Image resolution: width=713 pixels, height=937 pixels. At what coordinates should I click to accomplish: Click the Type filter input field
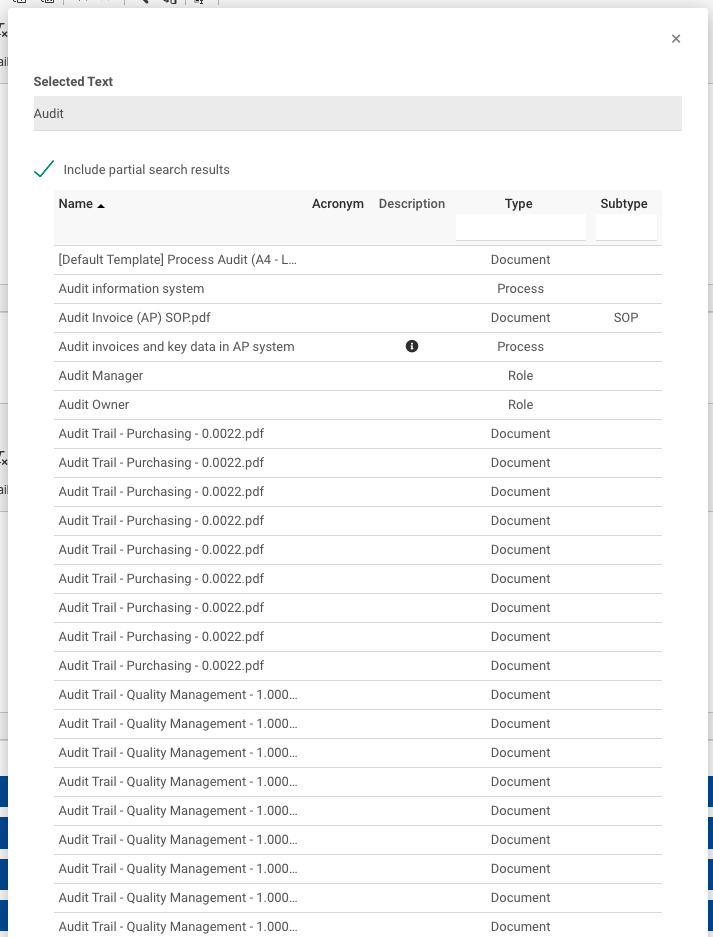click(x=520, y=228)
